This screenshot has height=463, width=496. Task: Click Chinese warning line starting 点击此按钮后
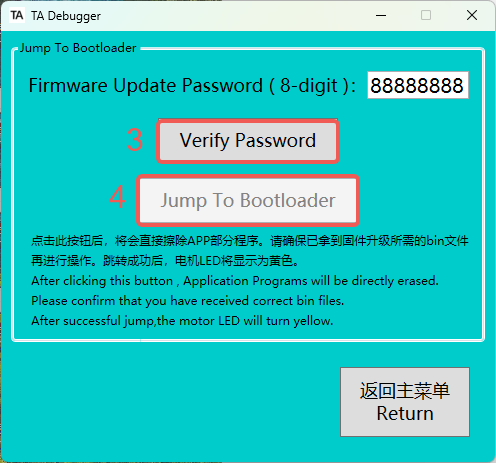coord(250,241)
